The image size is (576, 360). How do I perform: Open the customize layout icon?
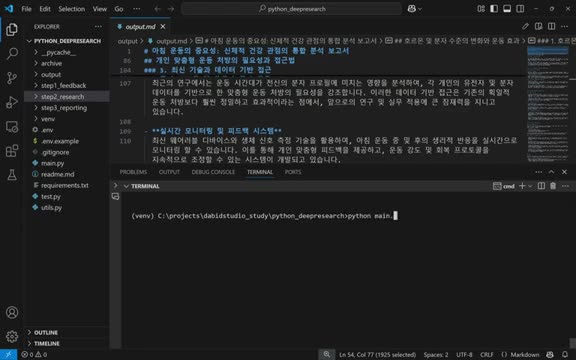481,9
